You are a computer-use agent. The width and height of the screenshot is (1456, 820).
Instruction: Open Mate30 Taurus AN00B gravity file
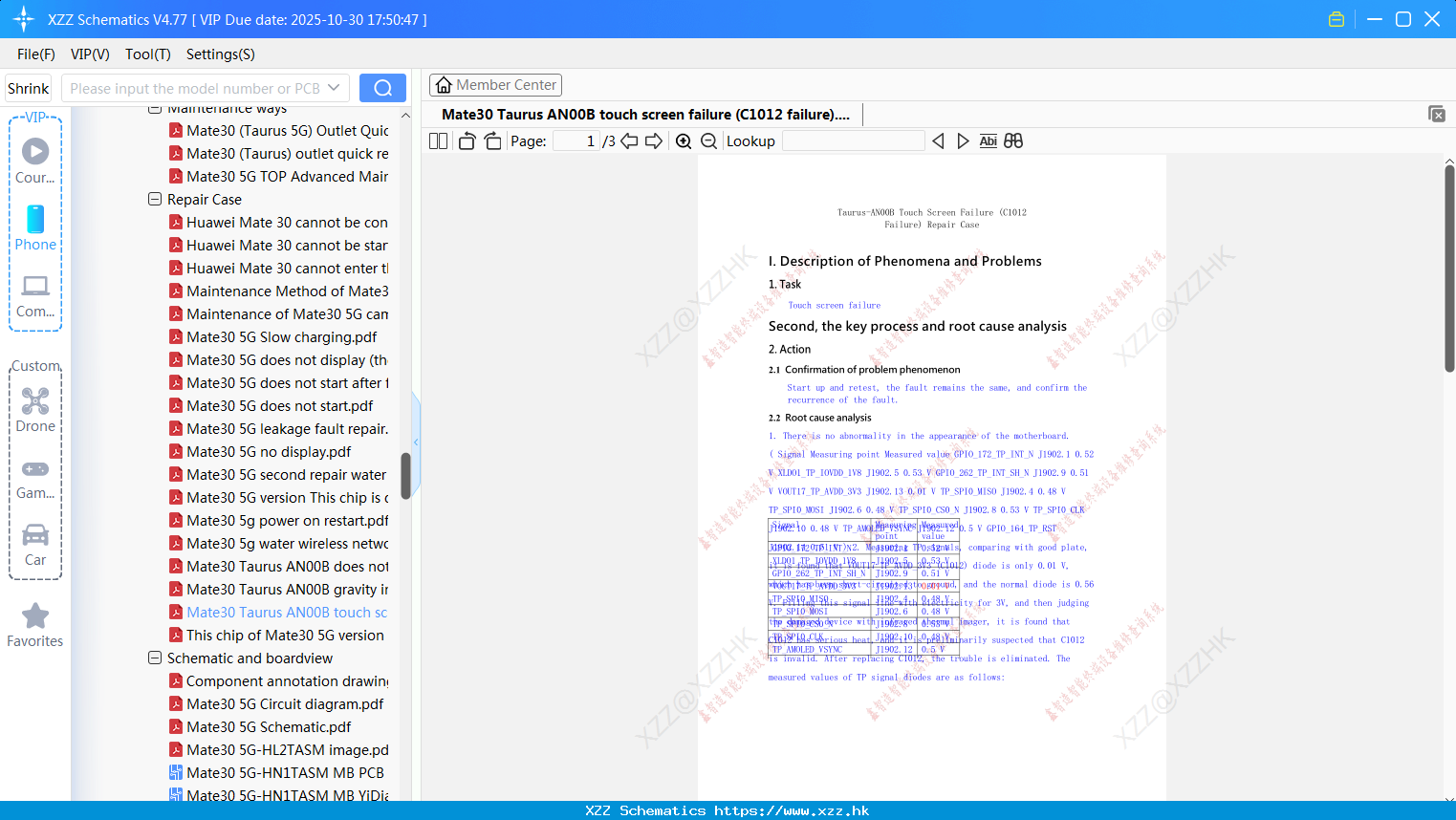click(x=277, y=589)
